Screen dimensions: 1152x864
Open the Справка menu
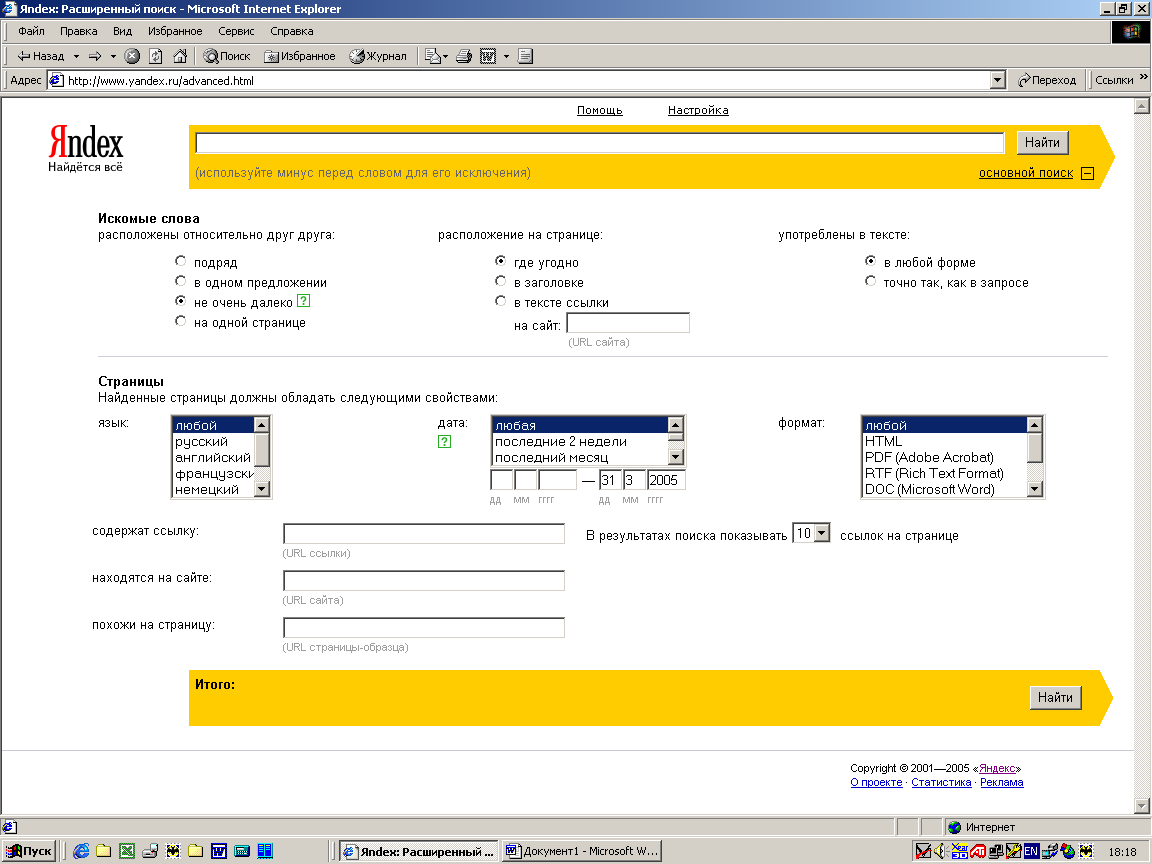click(x=292, y=31)
